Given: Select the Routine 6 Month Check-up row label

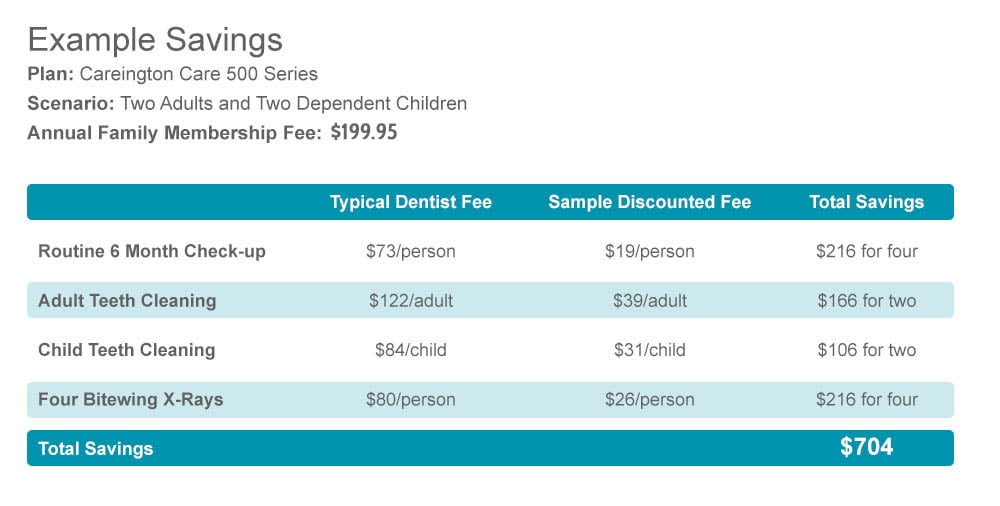Looking at the screenshot, I should [152, 251].
